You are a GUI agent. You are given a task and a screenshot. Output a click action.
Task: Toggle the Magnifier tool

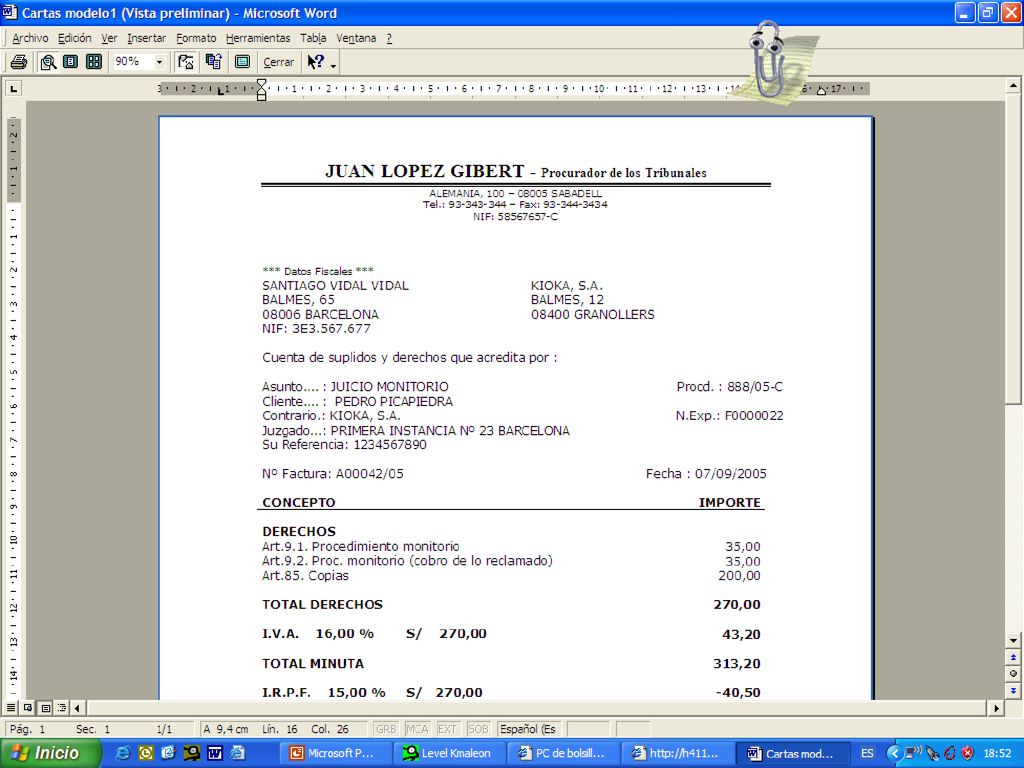48,62
